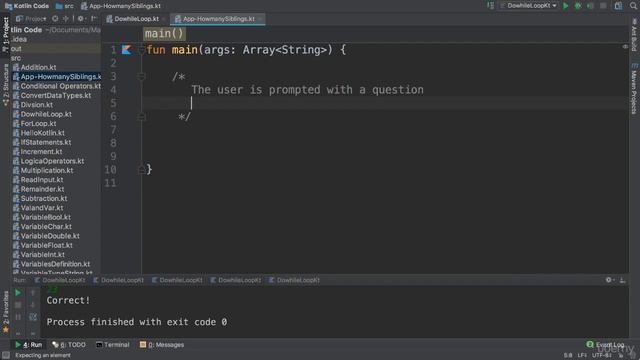Open Project Structure icon in top toolbar
Viewport: 640px width, 360px height.
pyautogui.click(x=618, y=6)
